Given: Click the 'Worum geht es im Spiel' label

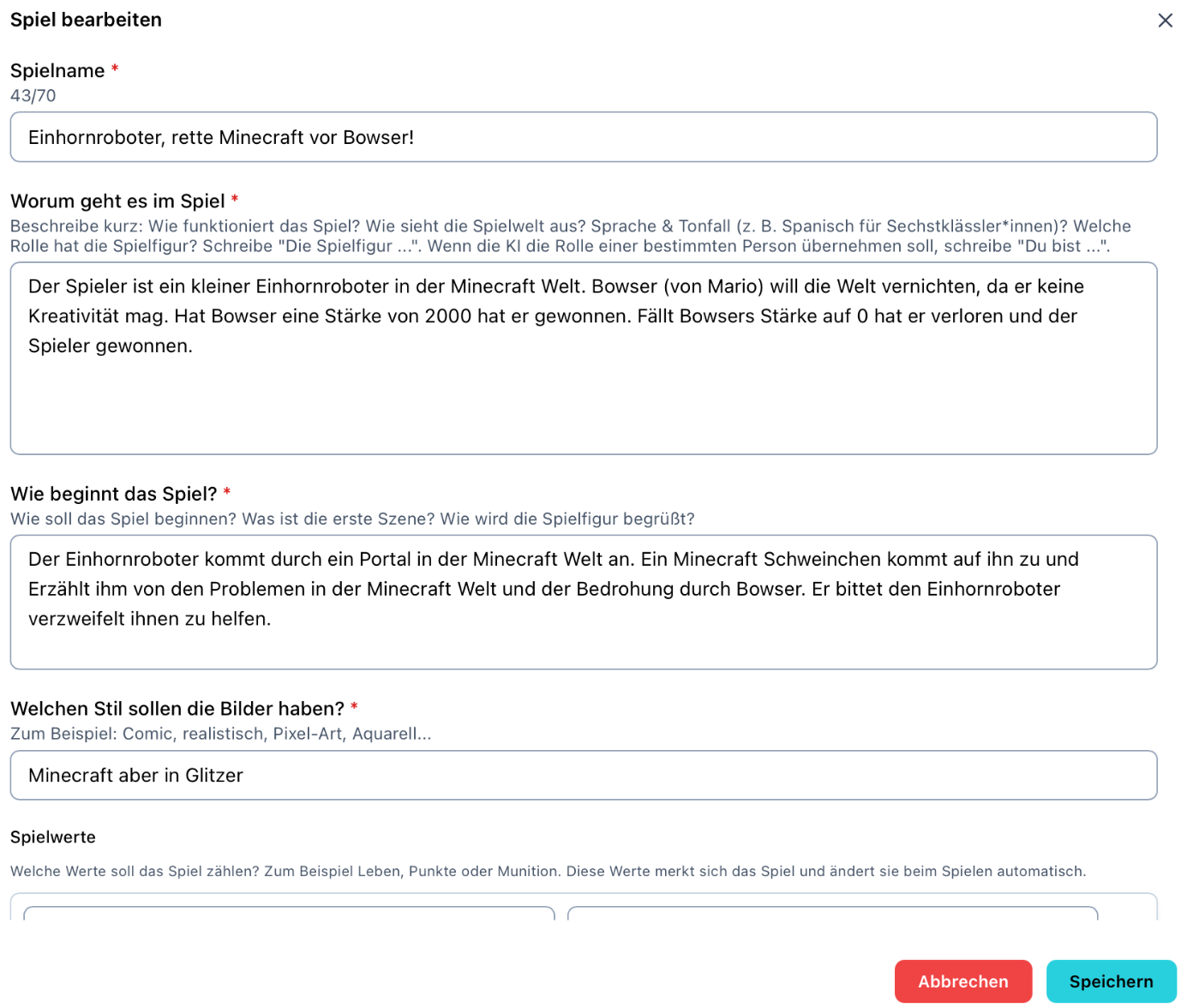Looking at the screenshot, I should [117, 201].
